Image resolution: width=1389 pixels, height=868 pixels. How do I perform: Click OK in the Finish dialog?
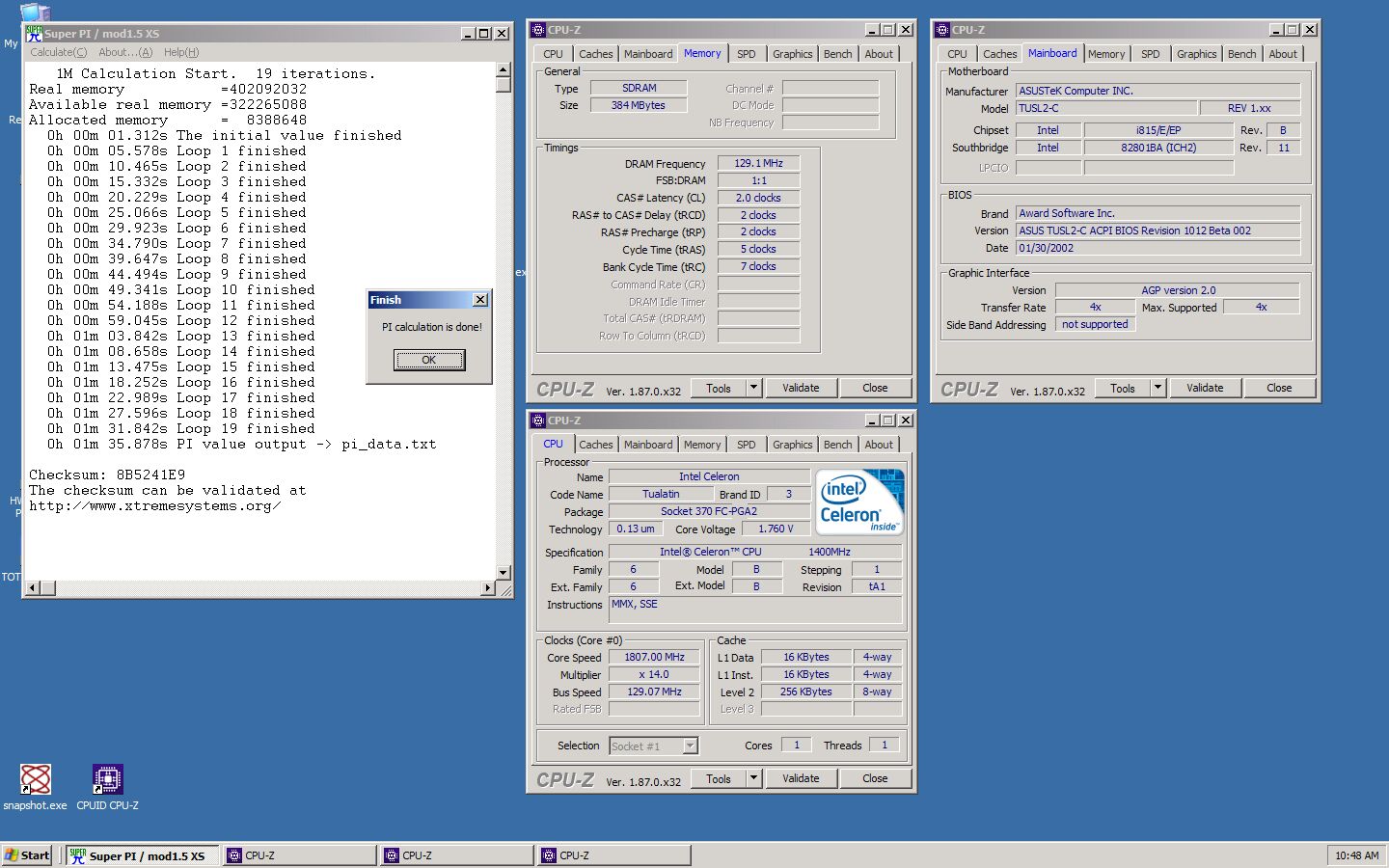pyautogui.click(x=429, y=360)
